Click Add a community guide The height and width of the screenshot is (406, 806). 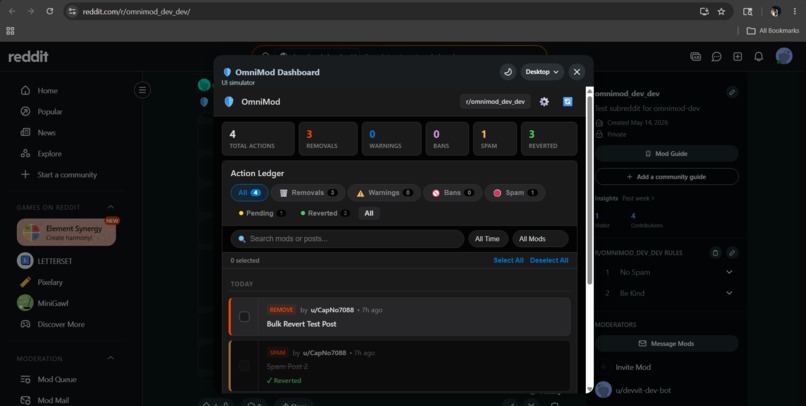click(667, 177)
